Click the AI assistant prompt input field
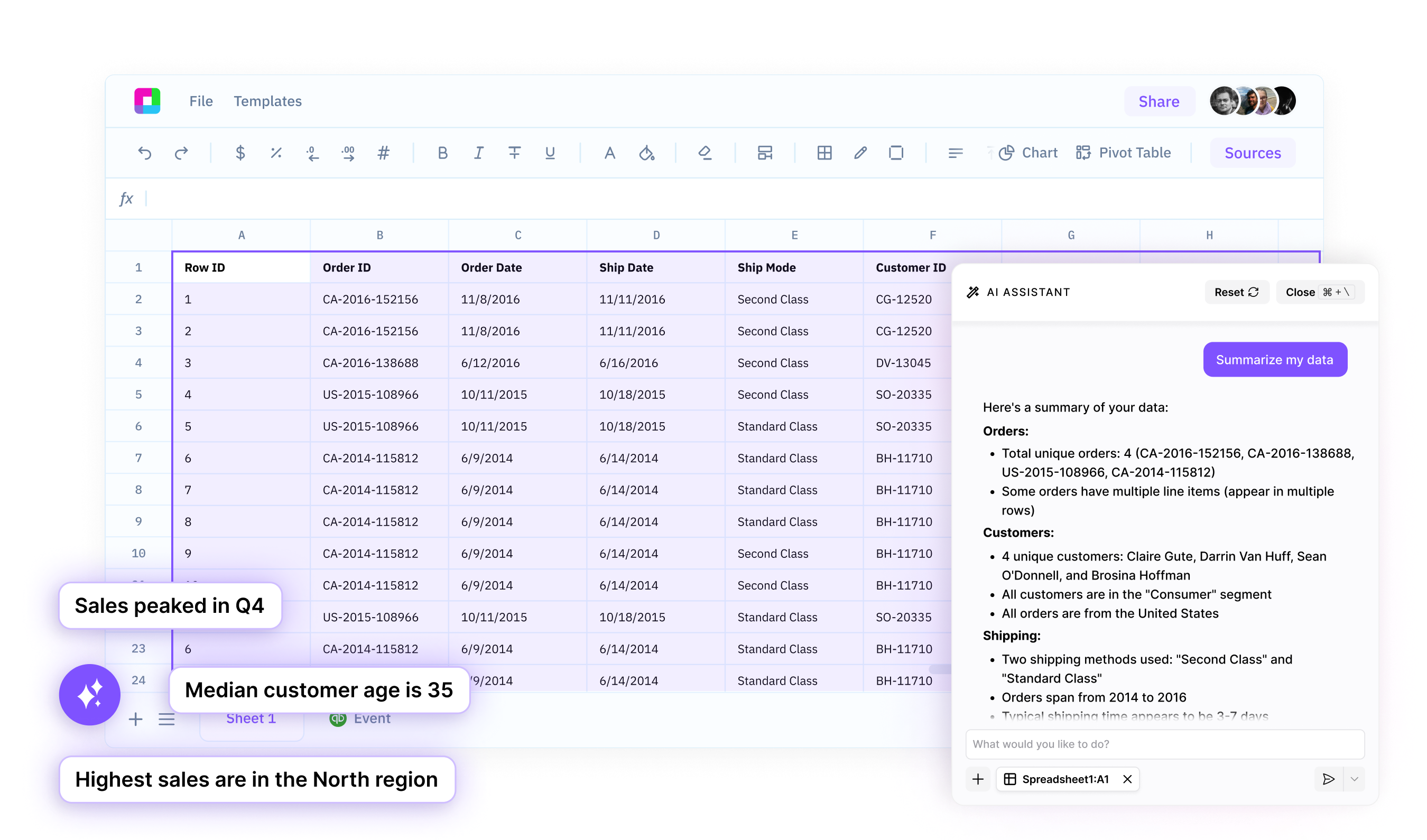 (x=1164, y=744)
